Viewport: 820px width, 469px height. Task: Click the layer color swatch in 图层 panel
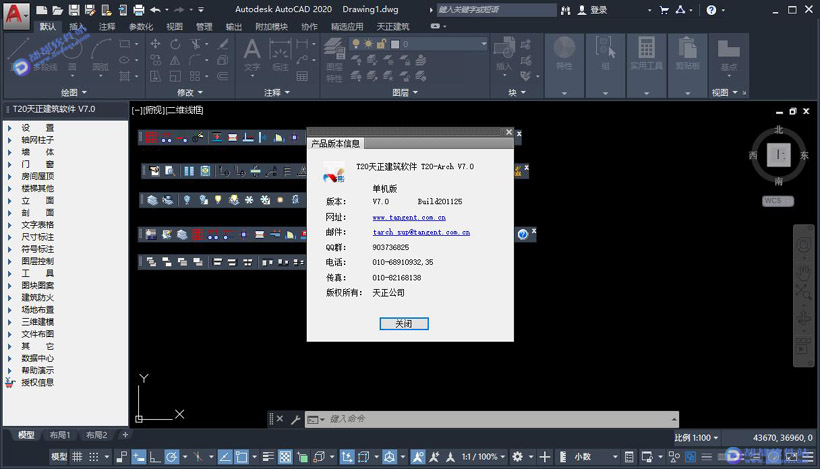click(x=396, y=44)
